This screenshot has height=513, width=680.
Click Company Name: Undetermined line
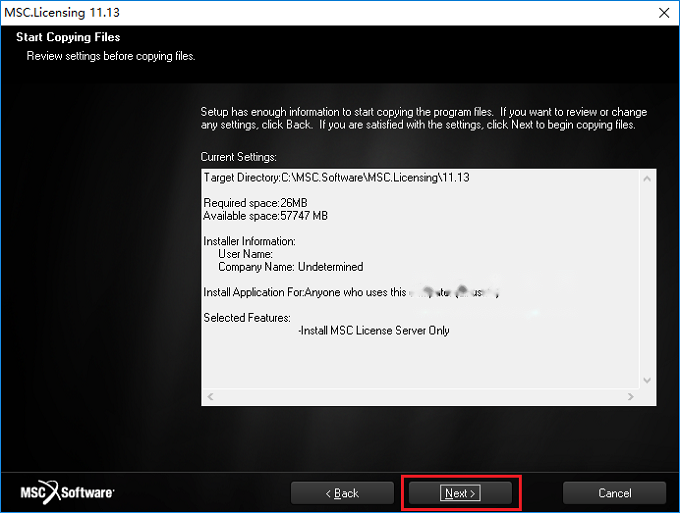point(291,267)
